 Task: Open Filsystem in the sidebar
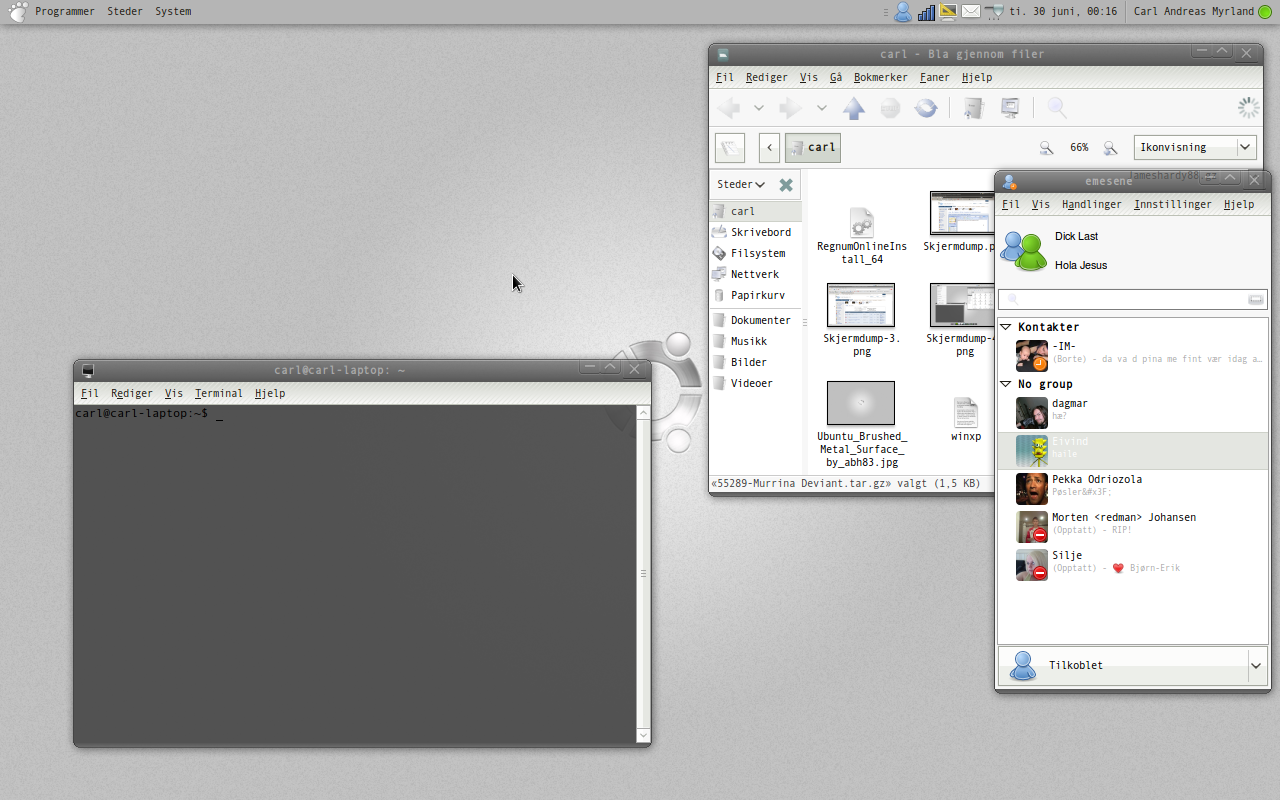(x=755, y=253)
